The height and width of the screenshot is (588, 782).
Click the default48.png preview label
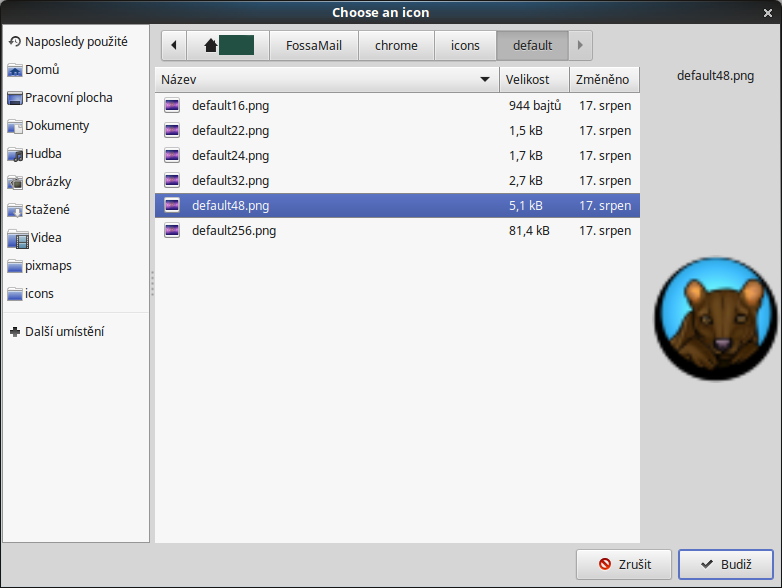point(715,76)
